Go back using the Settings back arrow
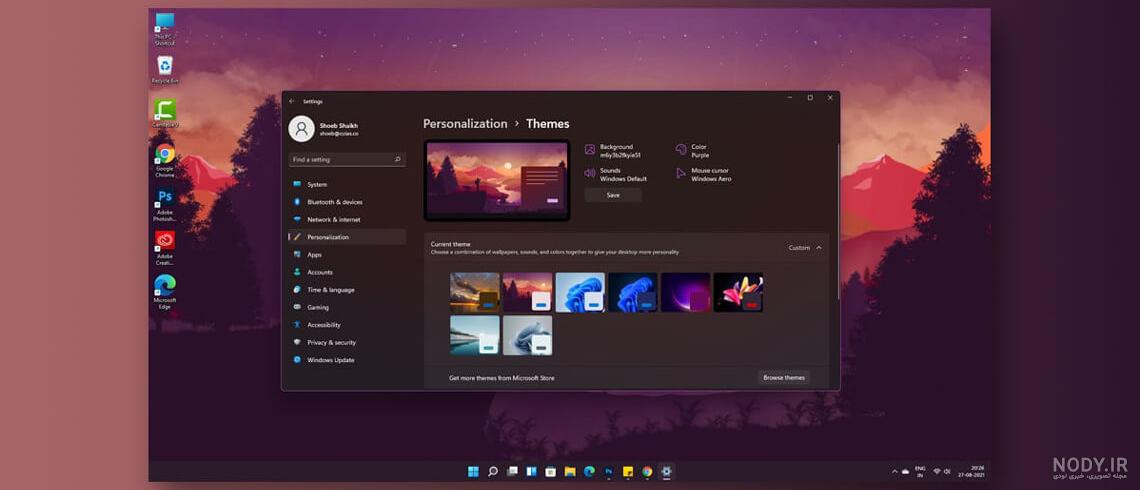 coord(292,101)
